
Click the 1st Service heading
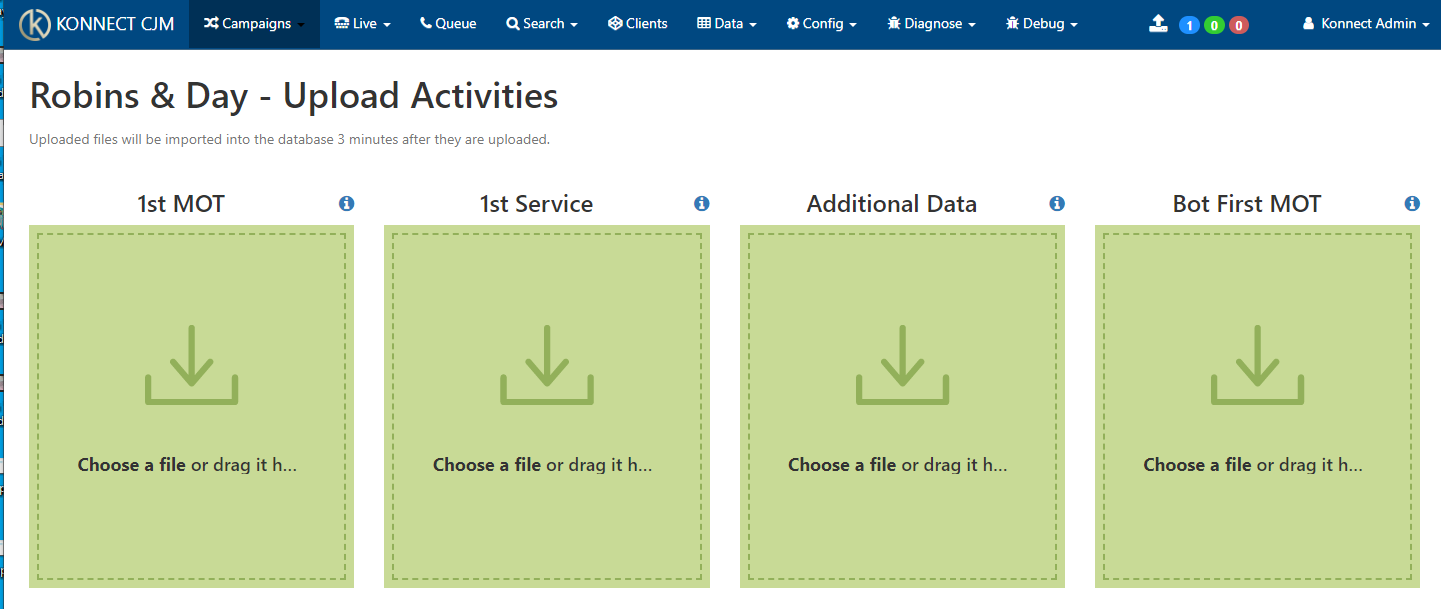536,204
